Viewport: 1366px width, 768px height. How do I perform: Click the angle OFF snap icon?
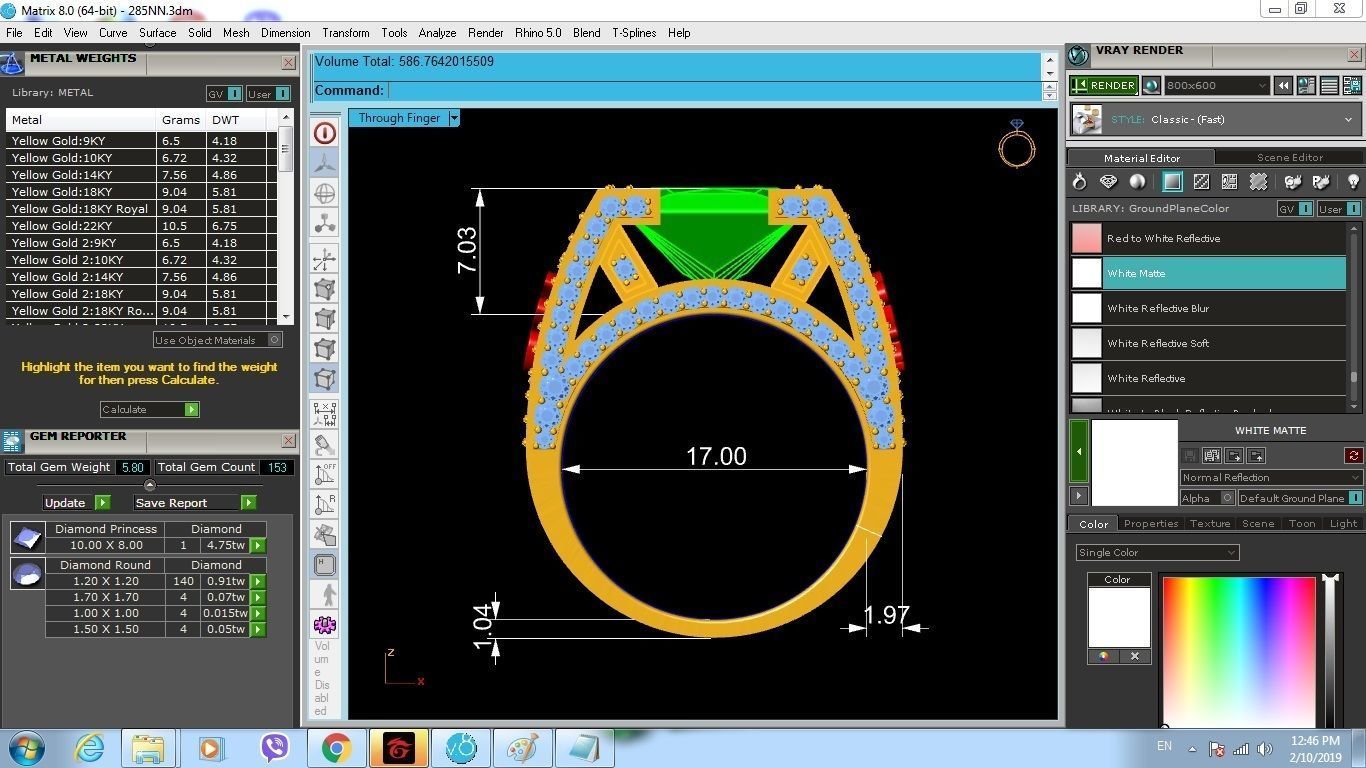pos(324,474)
